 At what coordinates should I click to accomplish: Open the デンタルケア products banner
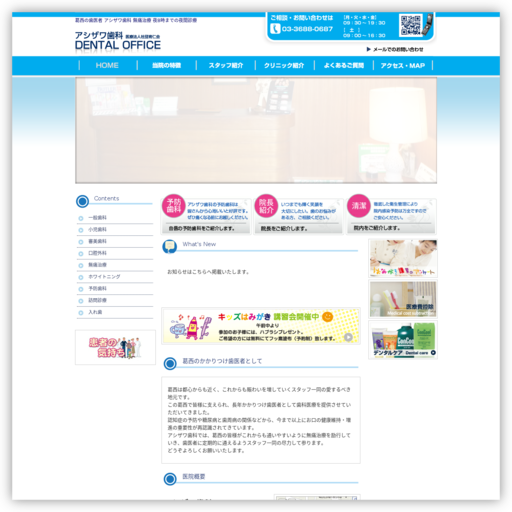(x=403, y=340)
